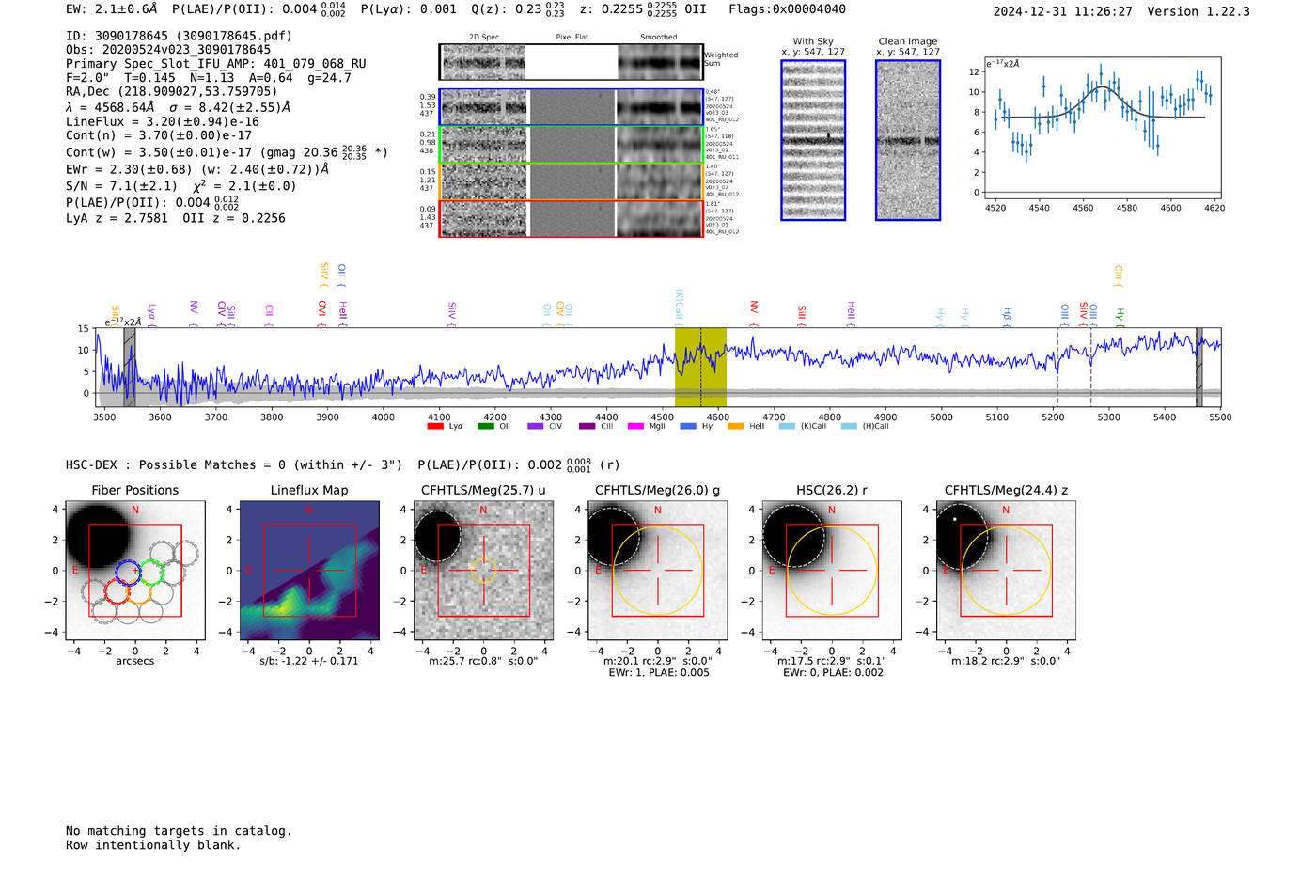Viewport: 1316px width, 896px height.
Task: Click the (K)CaII label above the yellow band
Action: click(x=679, y=307)
